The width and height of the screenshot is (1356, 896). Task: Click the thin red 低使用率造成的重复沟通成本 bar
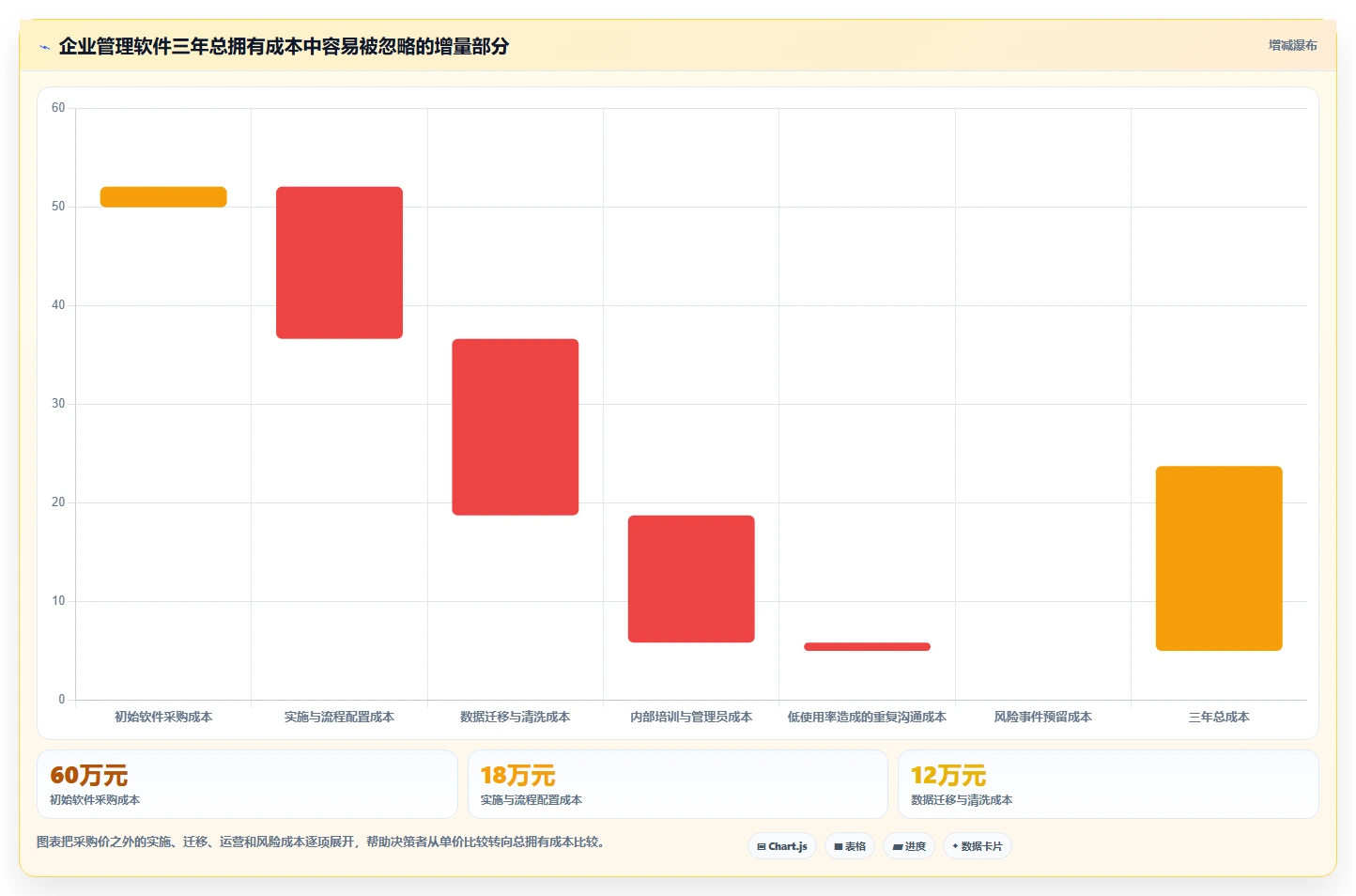tap(867, 647)
